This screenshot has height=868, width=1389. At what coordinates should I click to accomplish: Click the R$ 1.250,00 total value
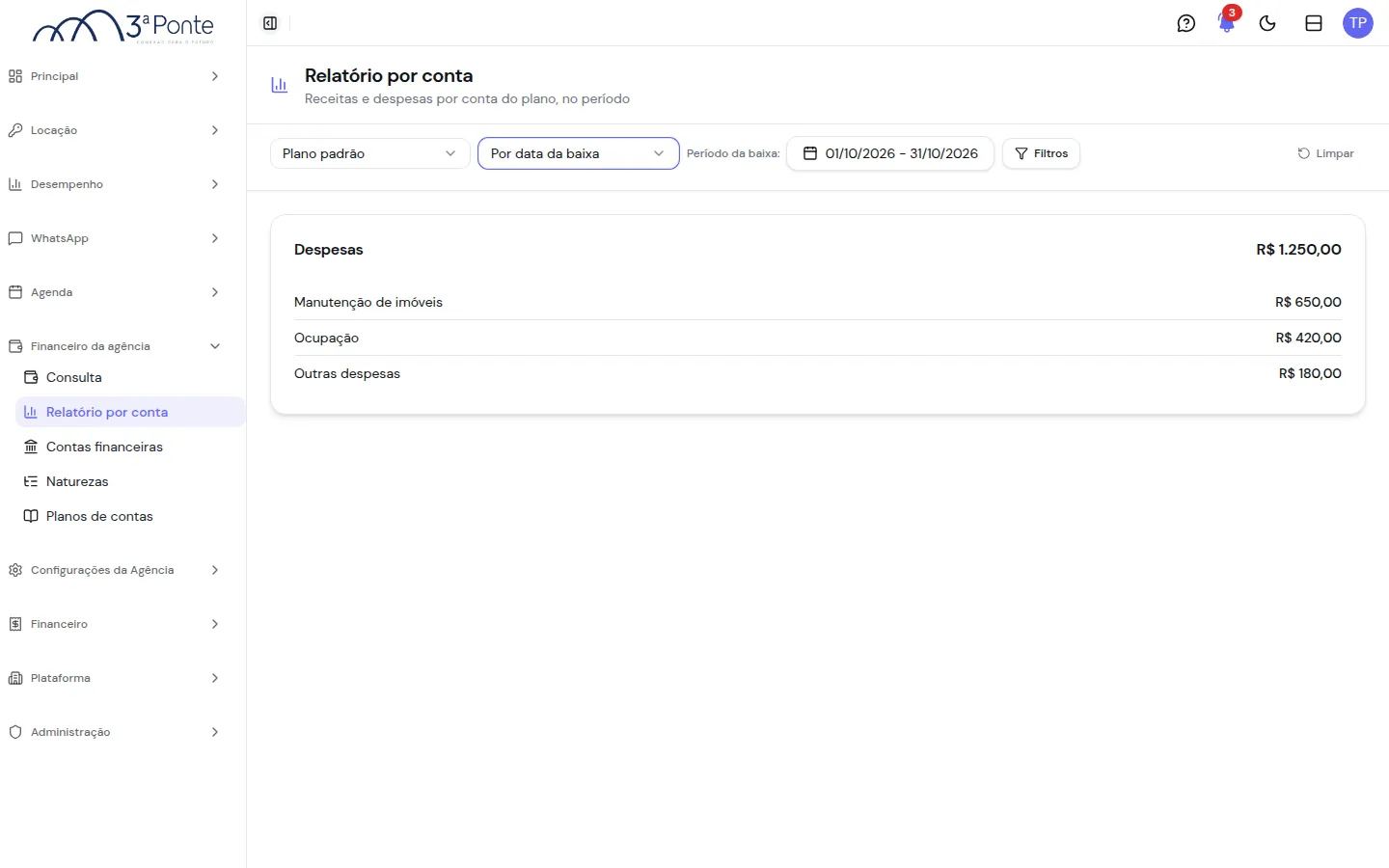point(1298,249)
